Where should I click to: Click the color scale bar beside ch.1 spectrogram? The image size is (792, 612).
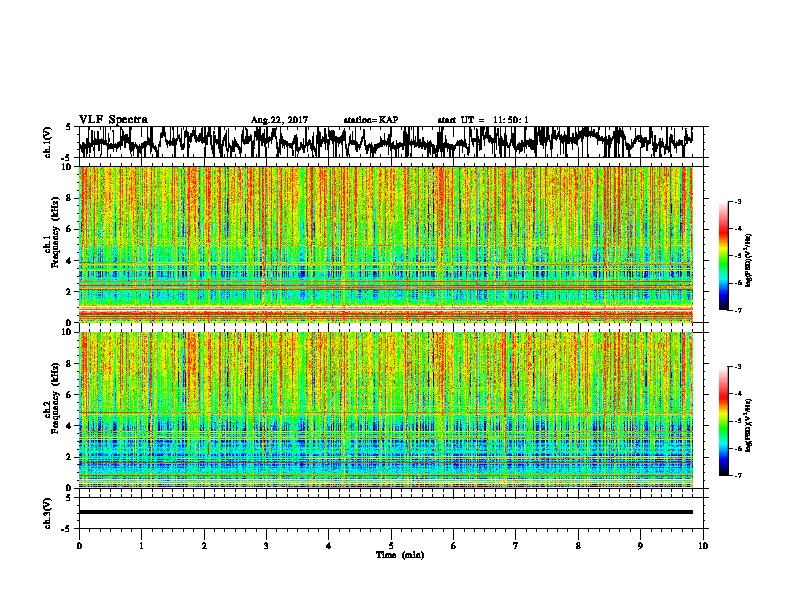[723, 256]
